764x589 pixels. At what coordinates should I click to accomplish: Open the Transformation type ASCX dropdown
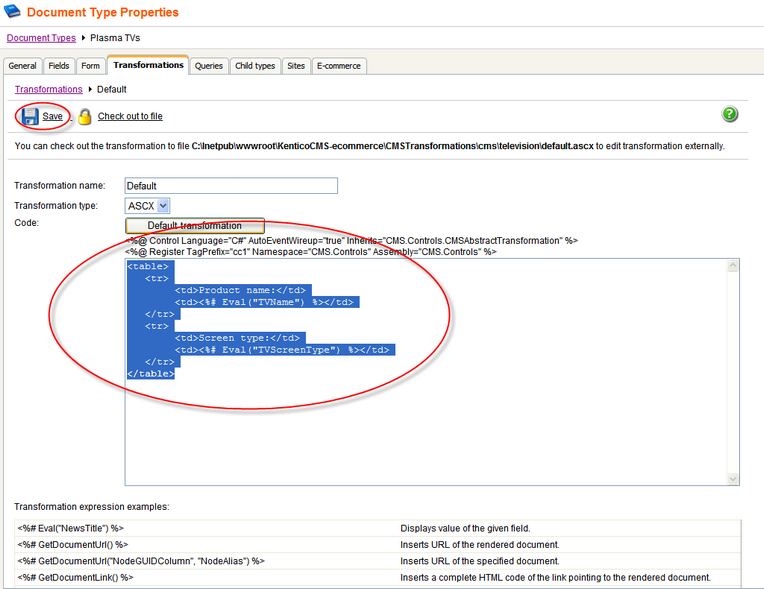pyautogui.click(x=147, y=206)
